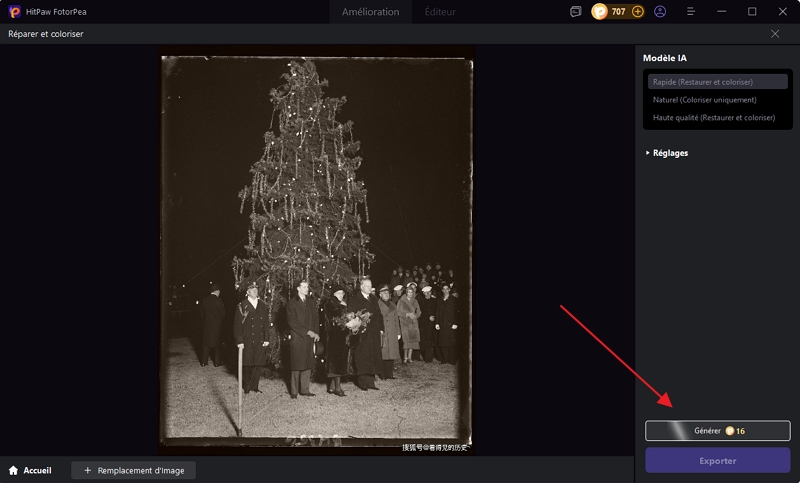Switch to the Amélioration tab
The height and width of the screenshot is (483, 800).
(x=370, y=12)
